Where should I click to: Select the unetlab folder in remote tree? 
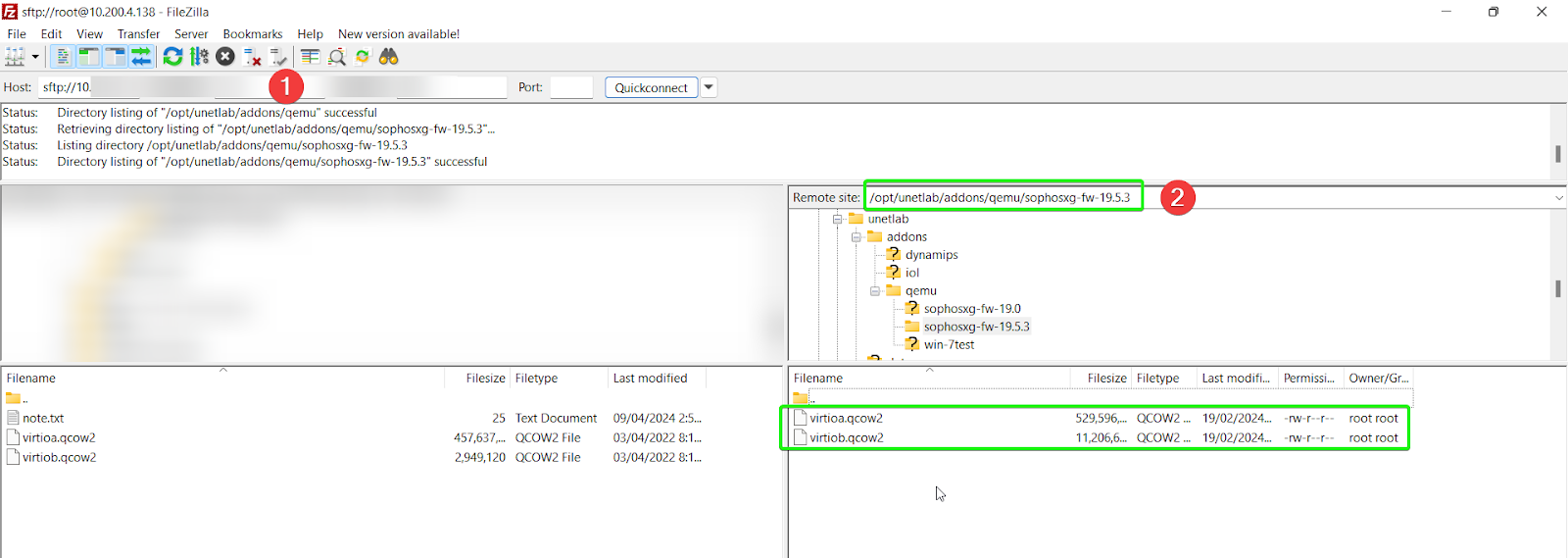[888, 219]
